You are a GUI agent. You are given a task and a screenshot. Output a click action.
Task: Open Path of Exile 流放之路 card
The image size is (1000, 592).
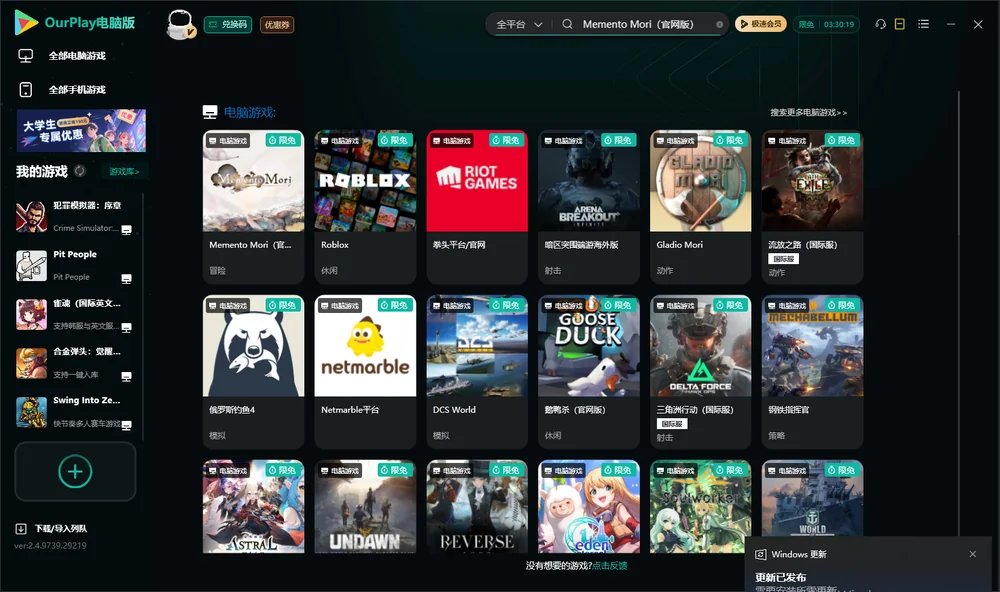(812, 207)
